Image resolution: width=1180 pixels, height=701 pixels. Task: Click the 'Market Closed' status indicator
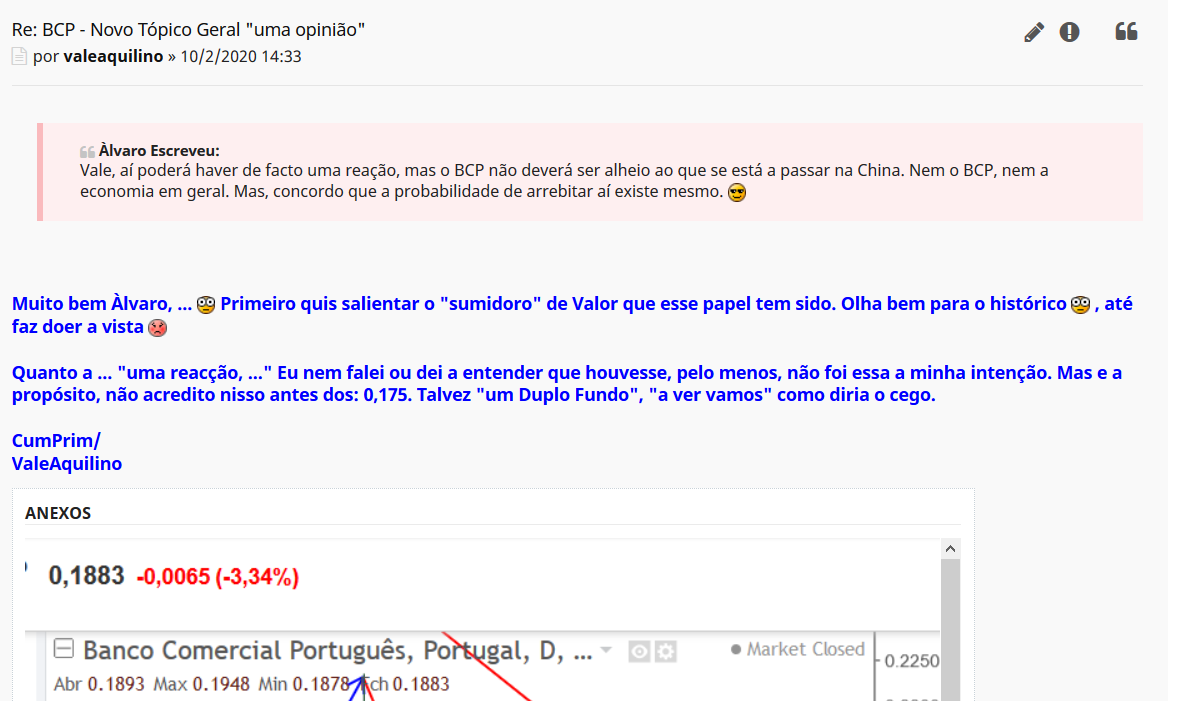(798, 649)
